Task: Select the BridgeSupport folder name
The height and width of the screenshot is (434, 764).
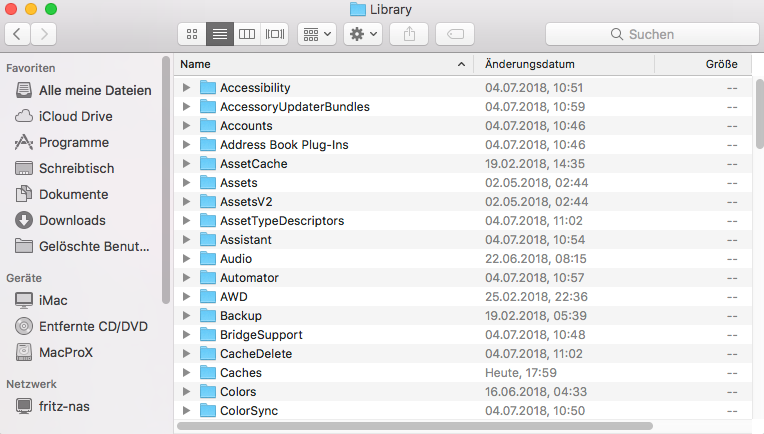Action: [261, 335]
